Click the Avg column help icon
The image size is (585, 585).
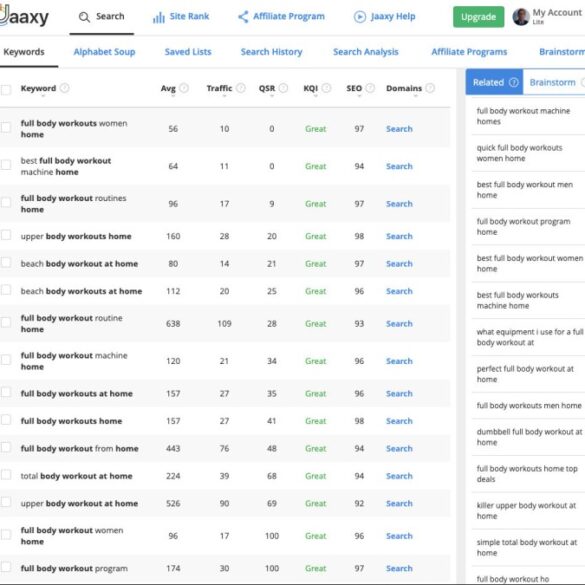(x=184, y=88)
